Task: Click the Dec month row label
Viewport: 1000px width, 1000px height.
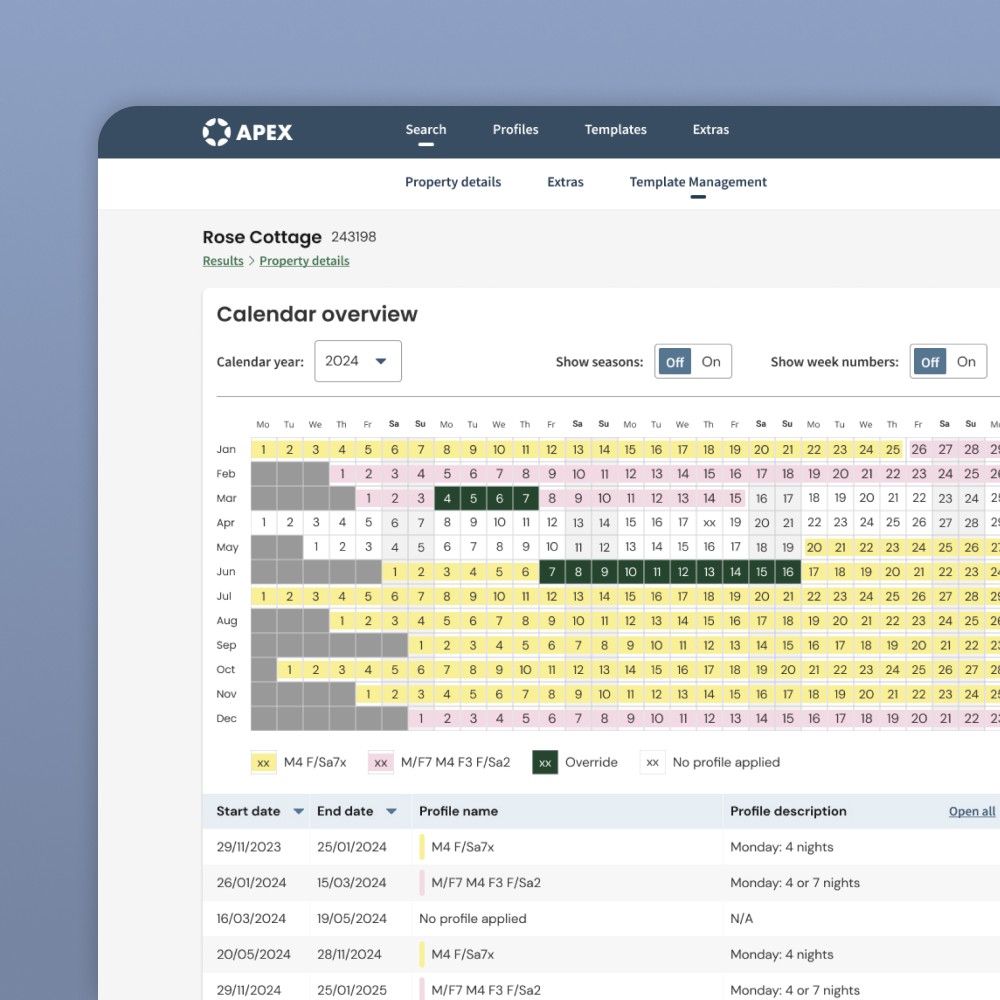Action: [226, 718]
